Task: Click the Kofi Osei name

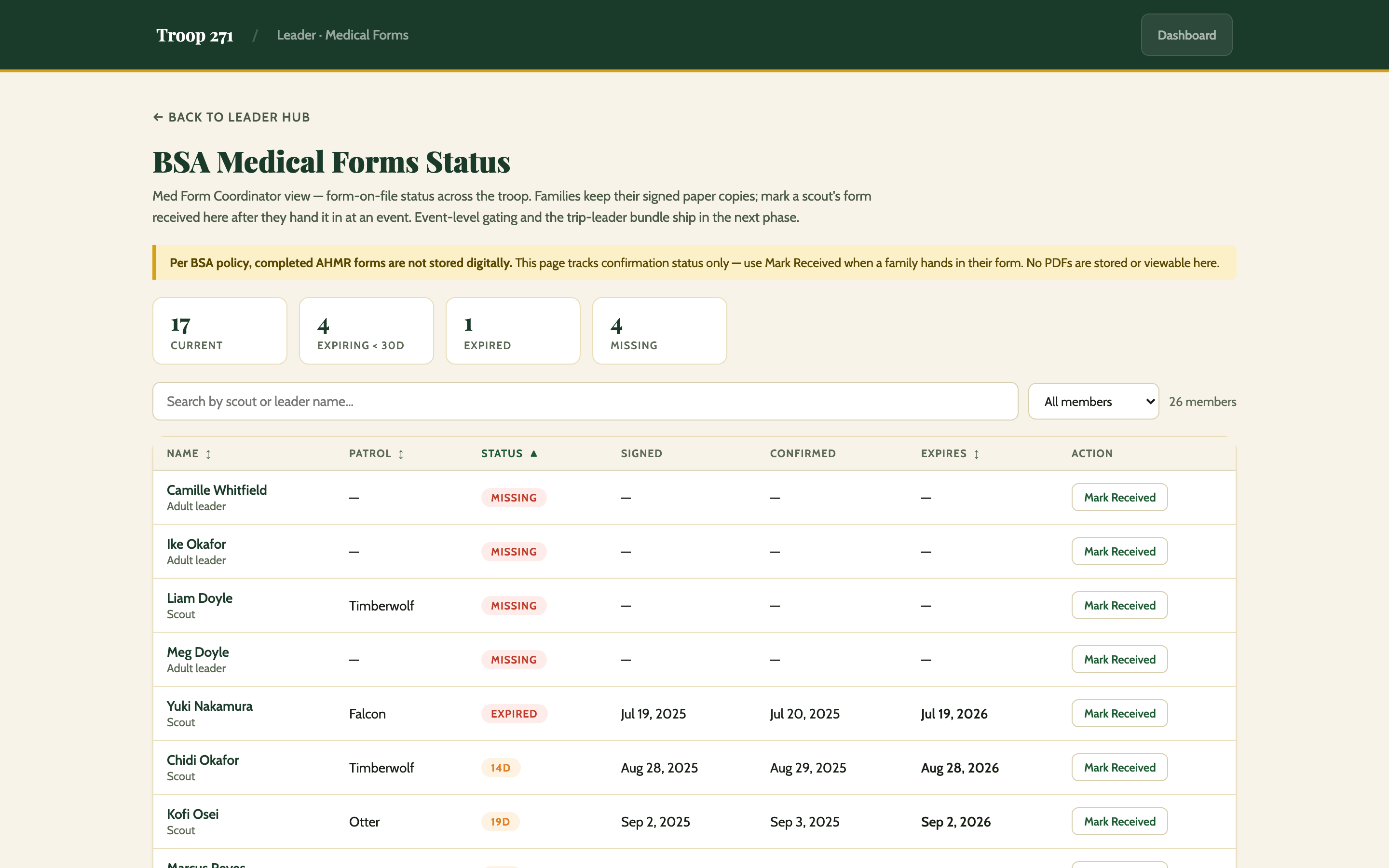Action: [x=192, y=814]
